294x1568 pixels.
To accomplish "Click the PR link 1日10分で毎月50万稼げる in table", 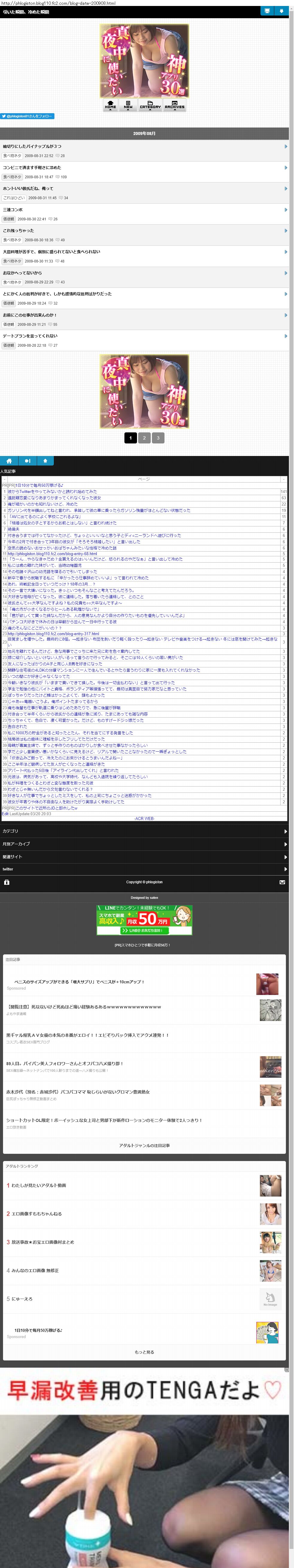I will coord(39,485).
